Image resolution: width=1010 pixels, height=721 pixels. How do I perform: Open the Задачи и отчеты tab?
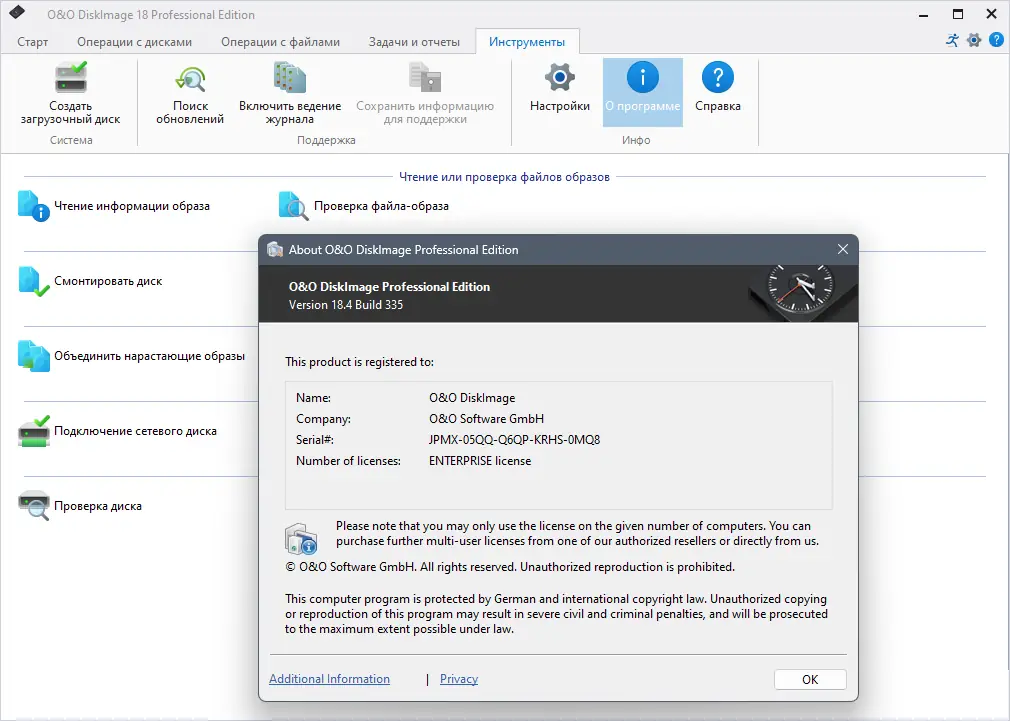pyautogui.click(x=414, y=42)
